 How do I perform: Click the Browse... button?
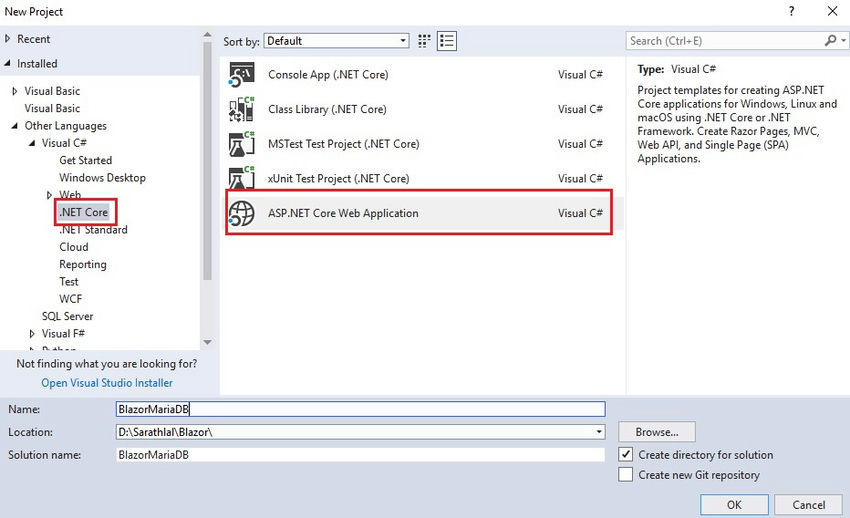pos(656,432)
